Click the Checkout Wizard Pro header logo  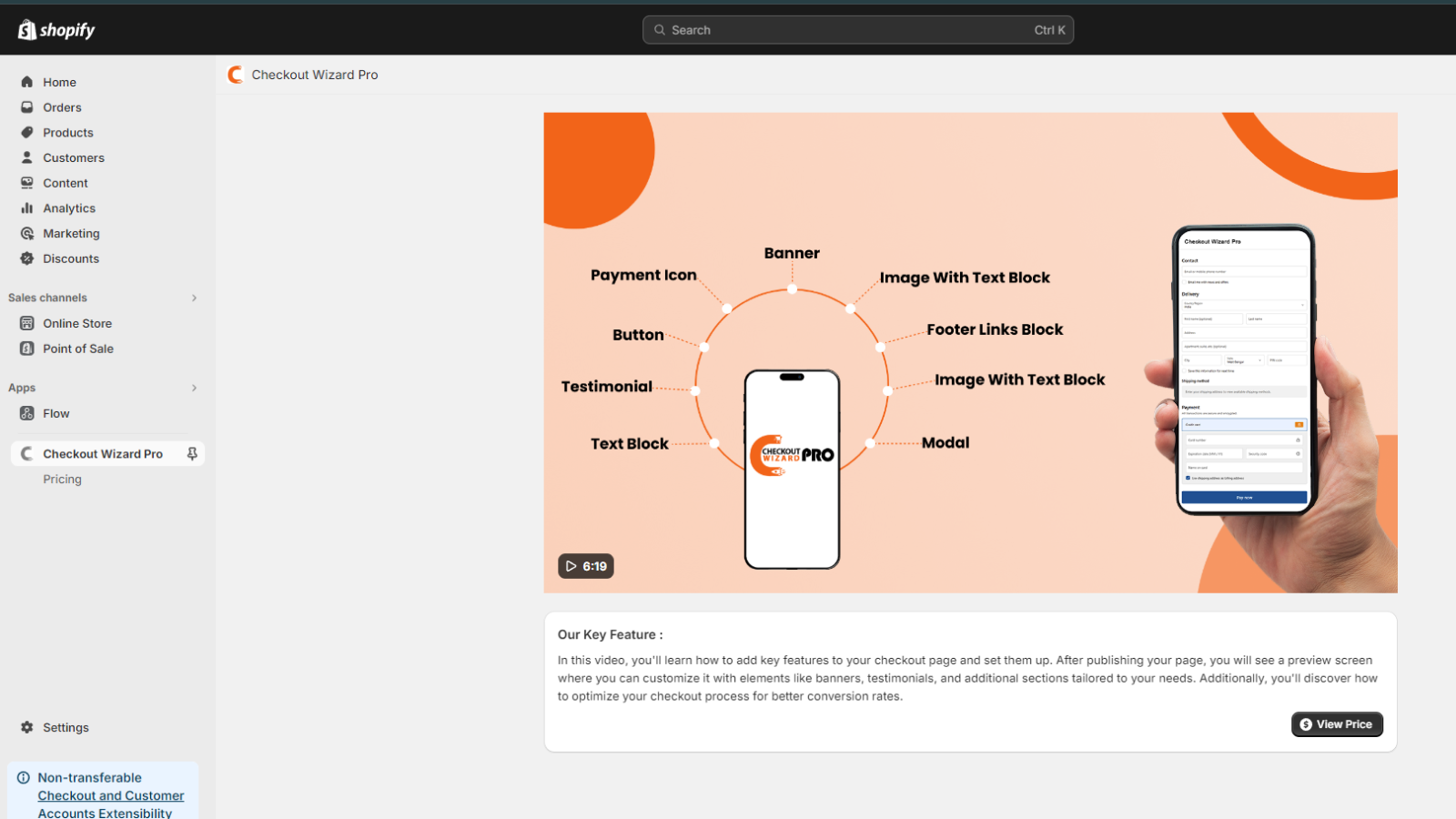tap(236, 75)
